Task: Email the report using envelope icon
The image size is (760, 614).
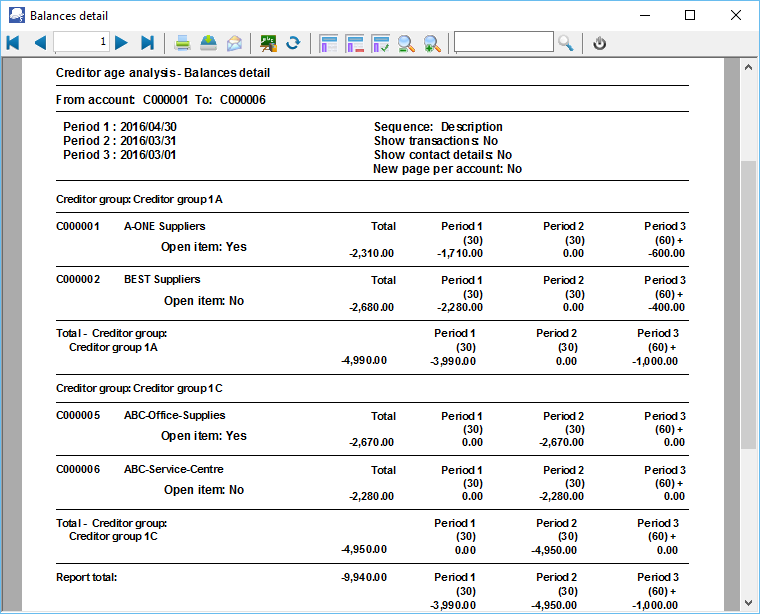Action: point(234,43)
